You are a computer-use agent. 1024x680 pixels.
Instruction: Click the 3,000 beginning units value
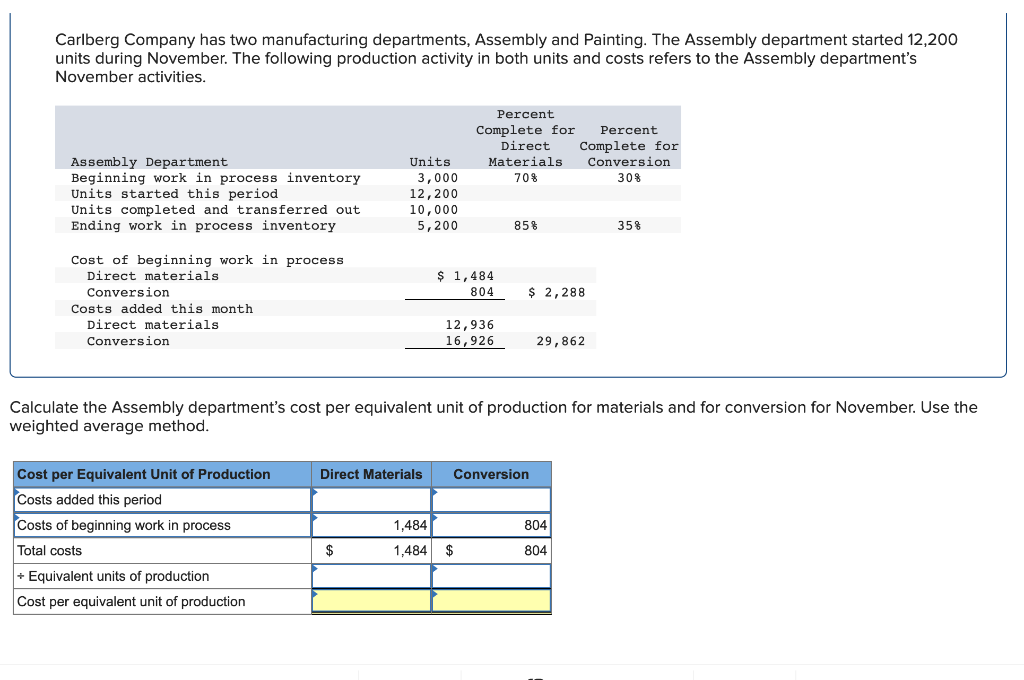[438, 178]
